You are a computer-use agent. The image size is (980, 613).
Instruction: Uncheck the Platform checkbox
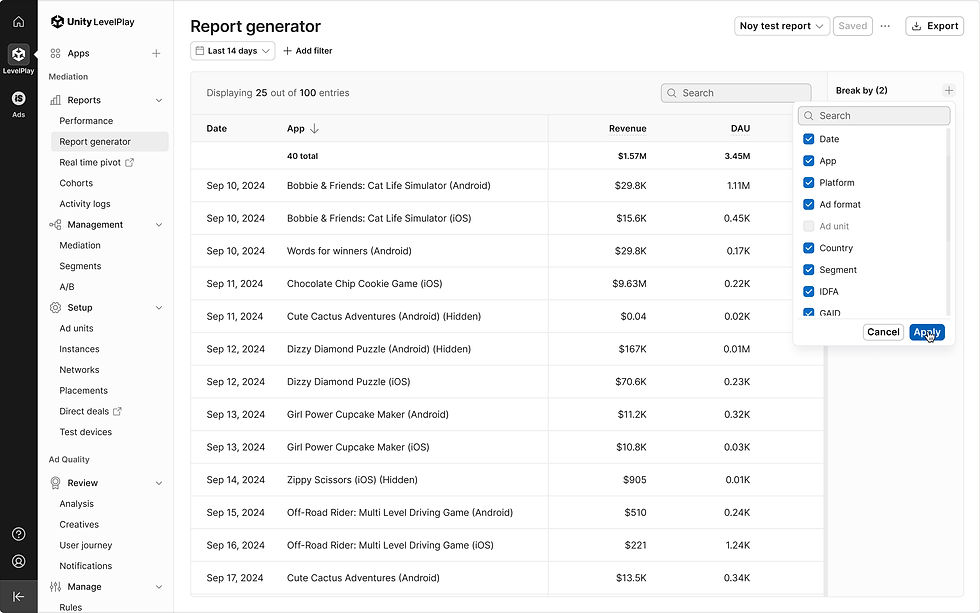(809, 182)
